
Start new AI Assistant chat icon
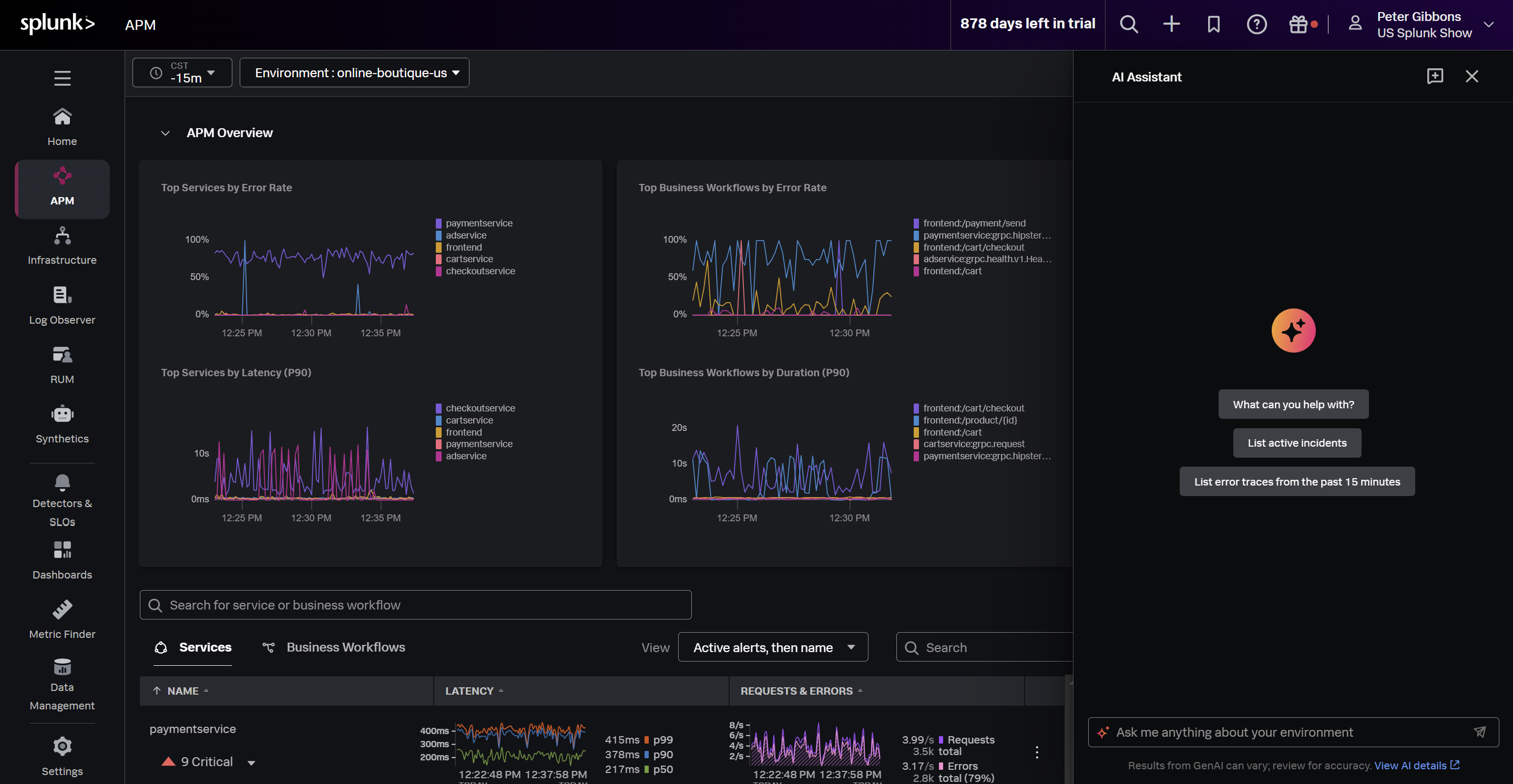pyautogui.click(x=1434, y=76)
